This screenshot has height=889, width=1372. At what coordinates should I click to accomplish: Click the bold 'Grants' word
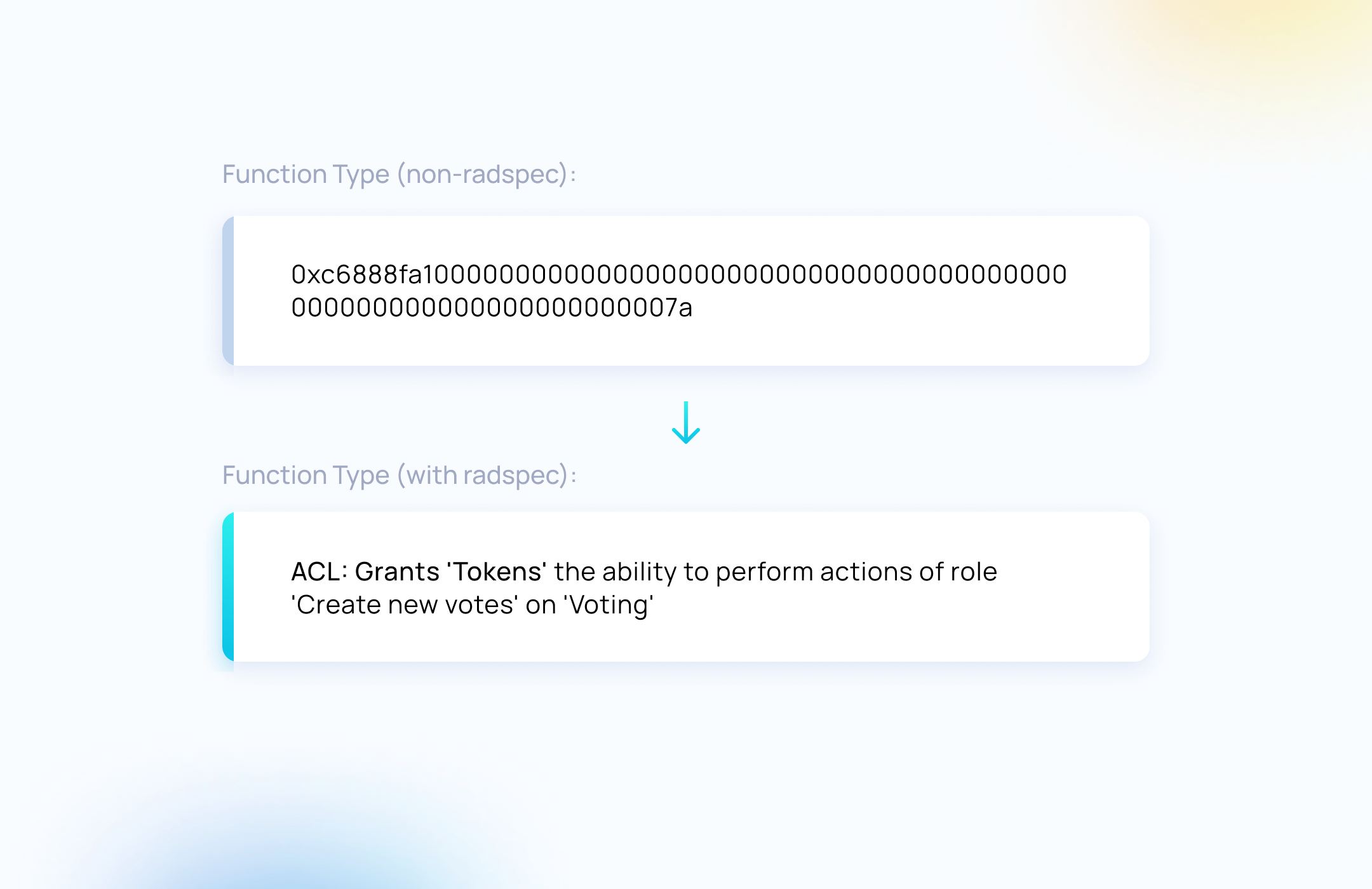pos(397,571)
